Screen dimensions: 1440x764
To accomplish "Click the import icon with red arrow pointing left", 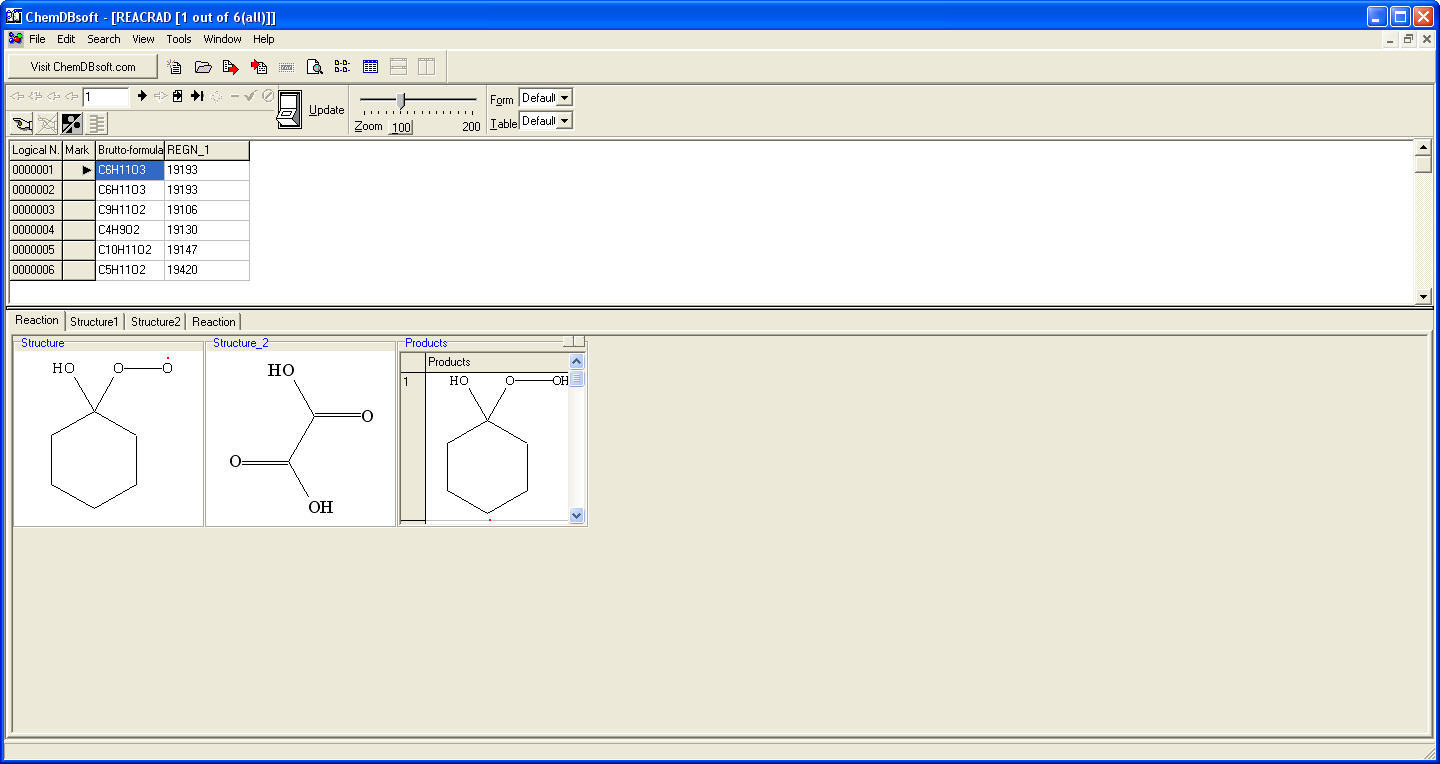I will 259,67.
